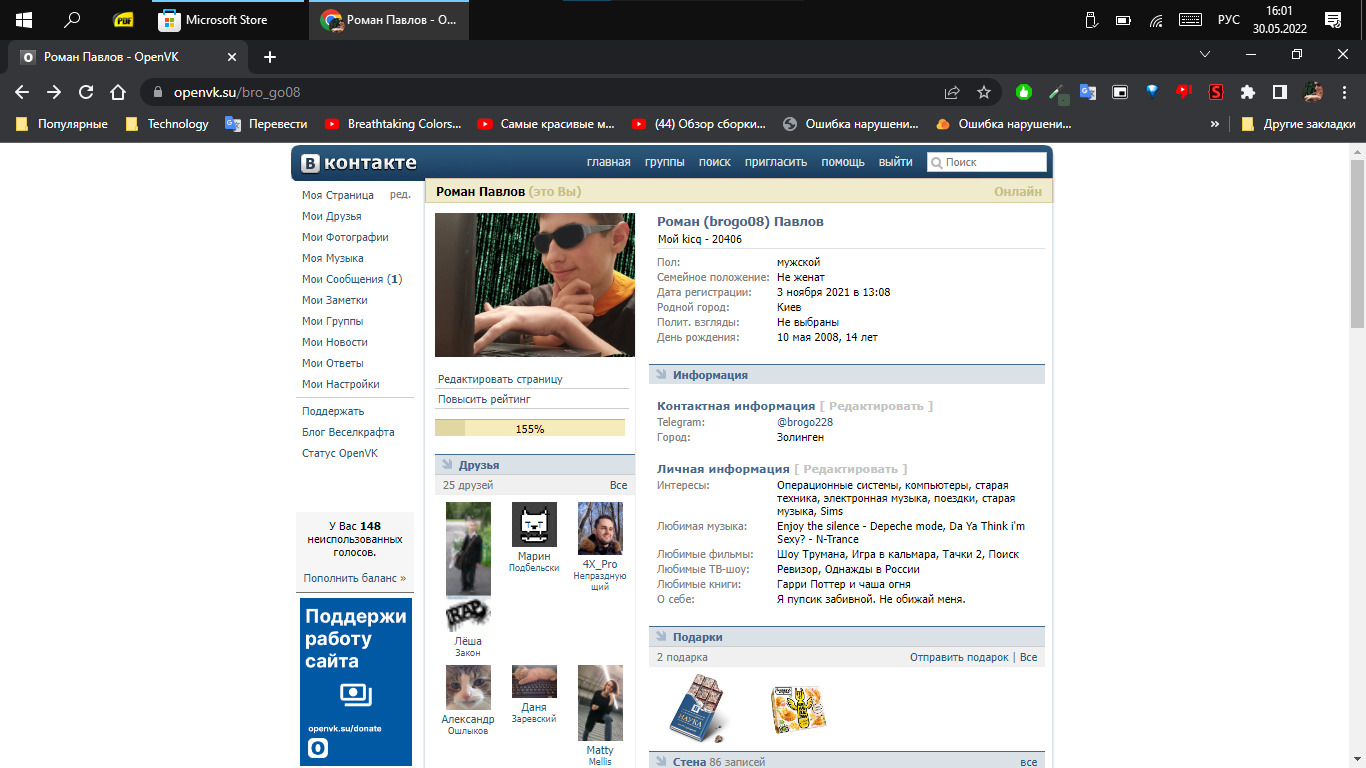Open a new browser tab

(270, 57)
